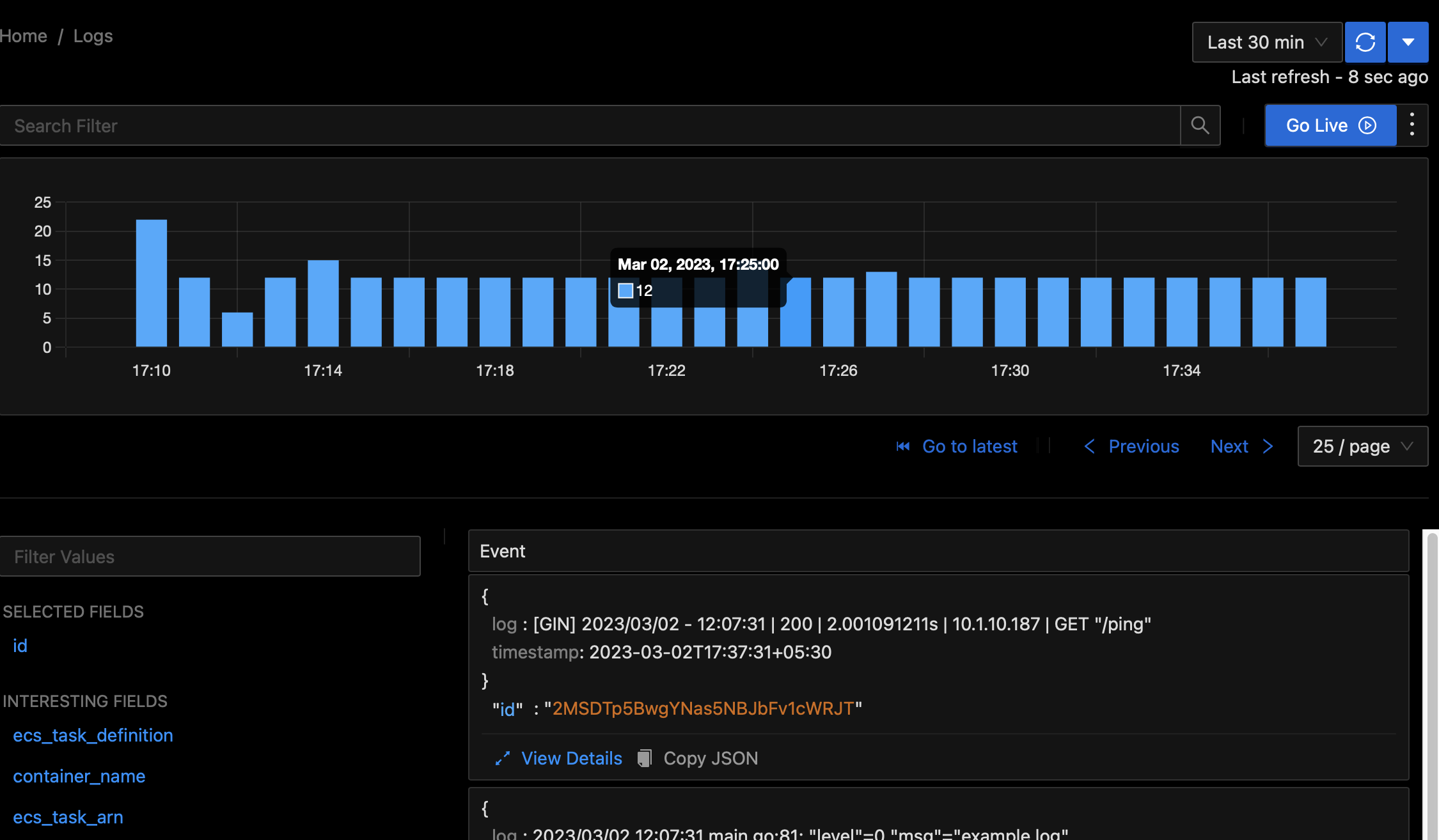This screenshot has width=1439, height=840.
Task: Open the refresh interval dropdown arrow
Action: coord(1408,42)
